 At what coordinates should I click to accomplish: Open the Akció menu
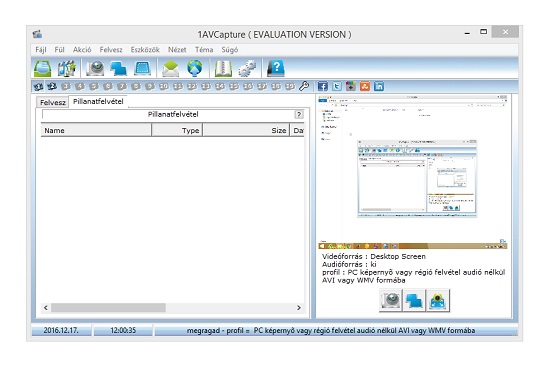click(82, 50)
